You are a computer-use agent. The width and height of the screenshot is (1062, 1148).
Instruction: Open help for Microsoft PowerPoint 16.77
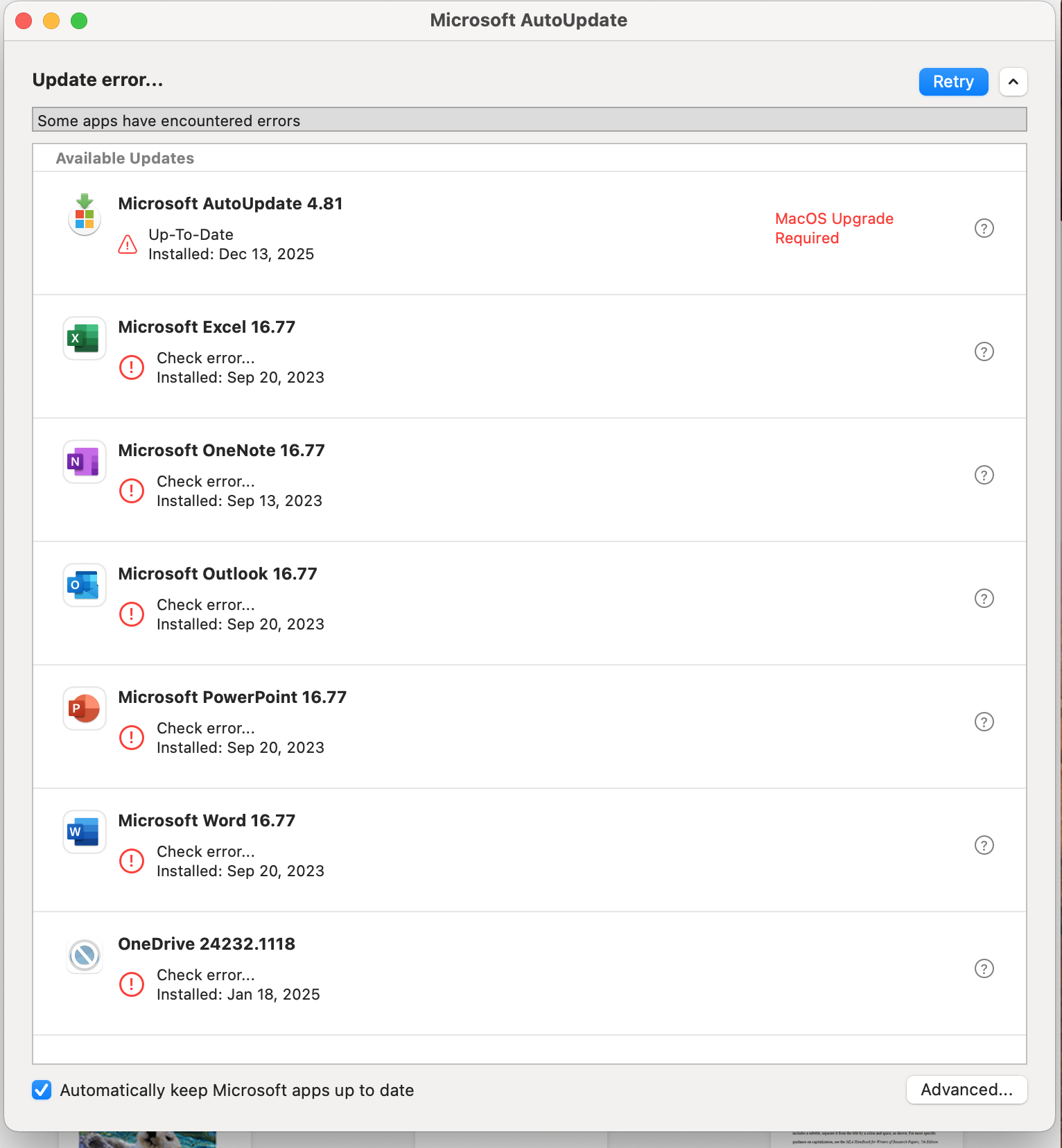[984, 722]
